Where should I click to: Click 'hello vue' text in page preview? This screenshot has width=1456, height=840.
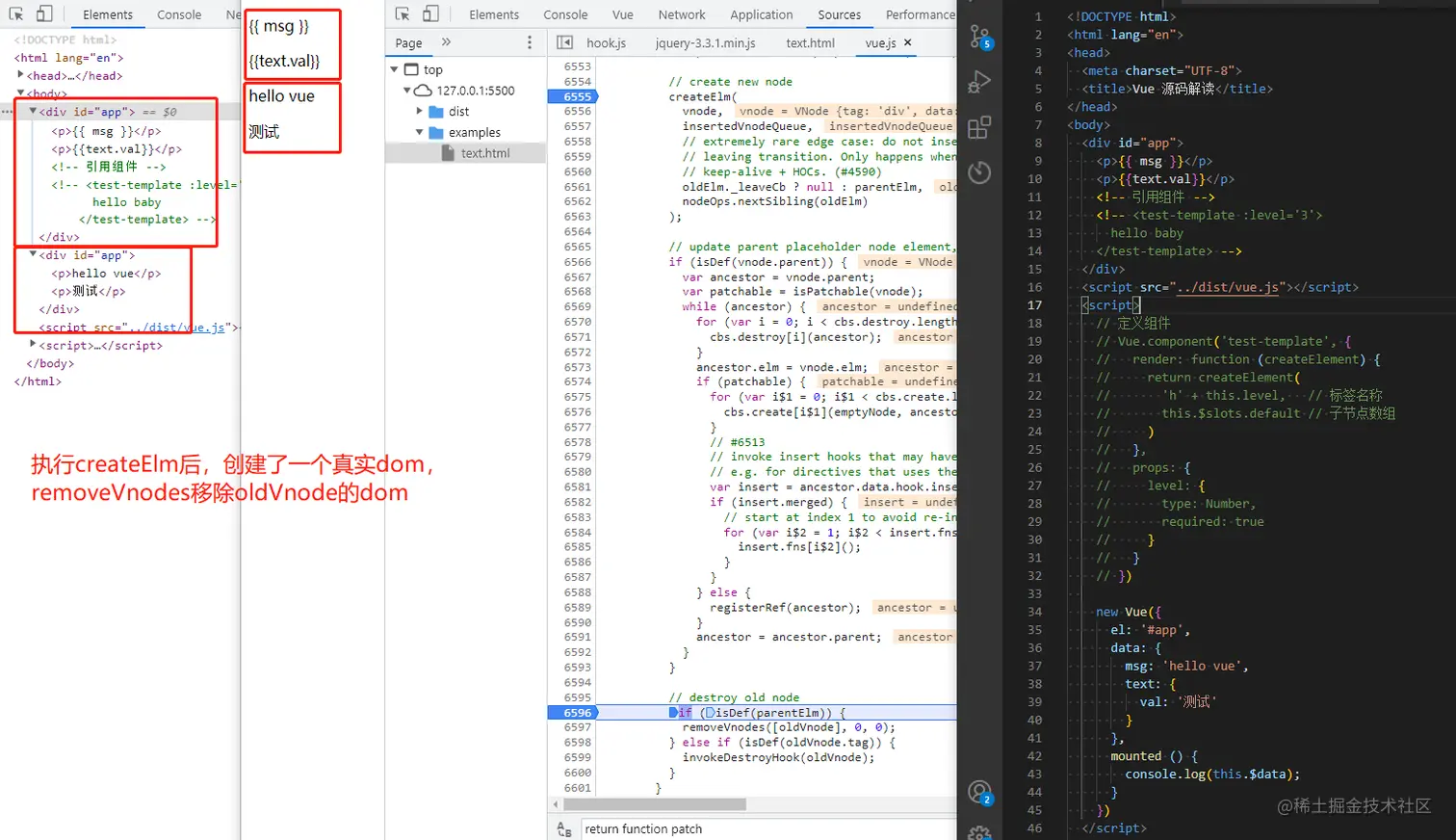pos(281,96)
